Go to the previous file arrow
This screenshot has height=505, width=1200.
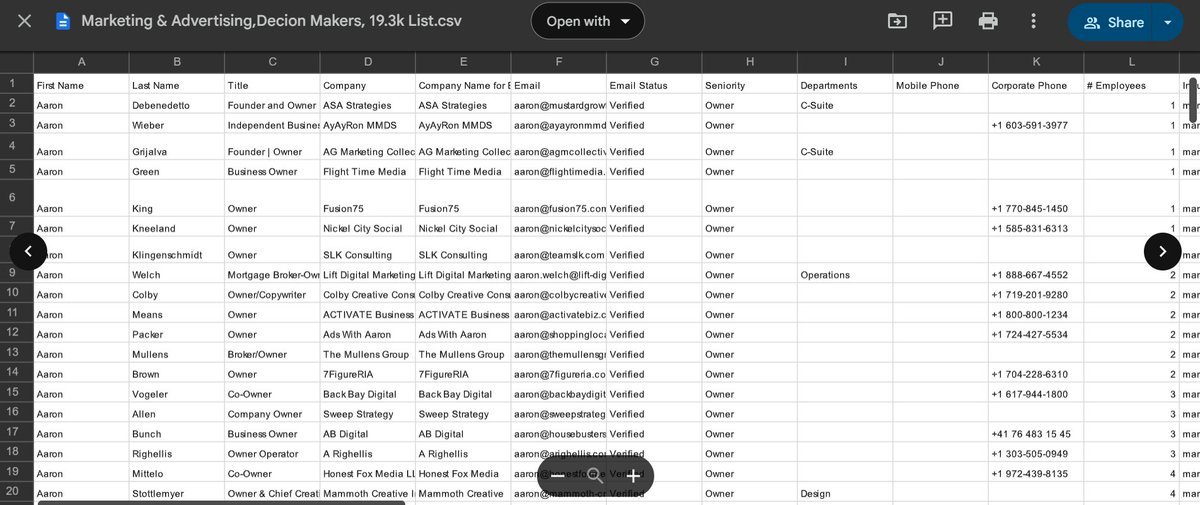click(28, 251)
